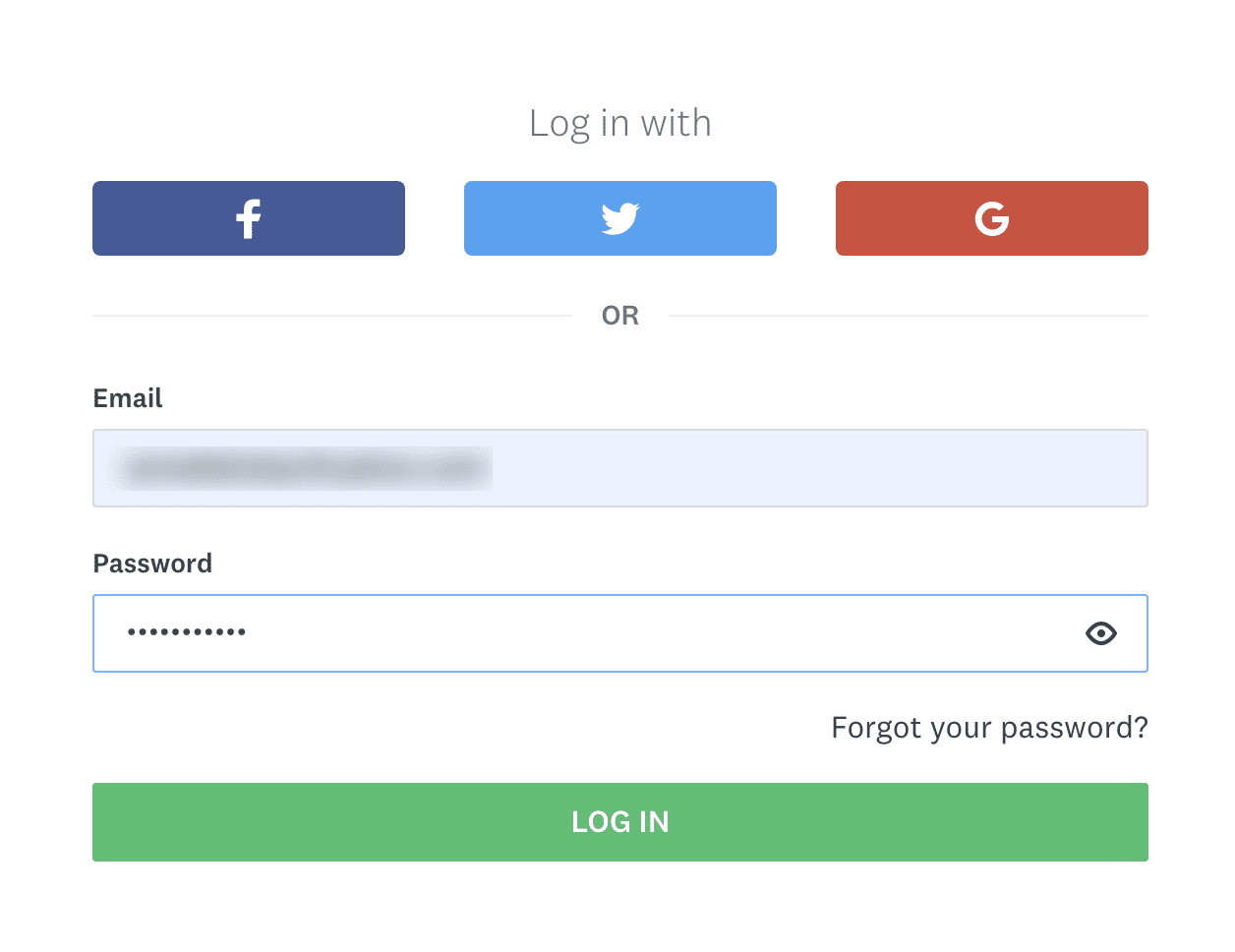Image resolution: width=1235 pixels, height=952 pixels.
Task: Log in using the red Google button
Action: 992,218
